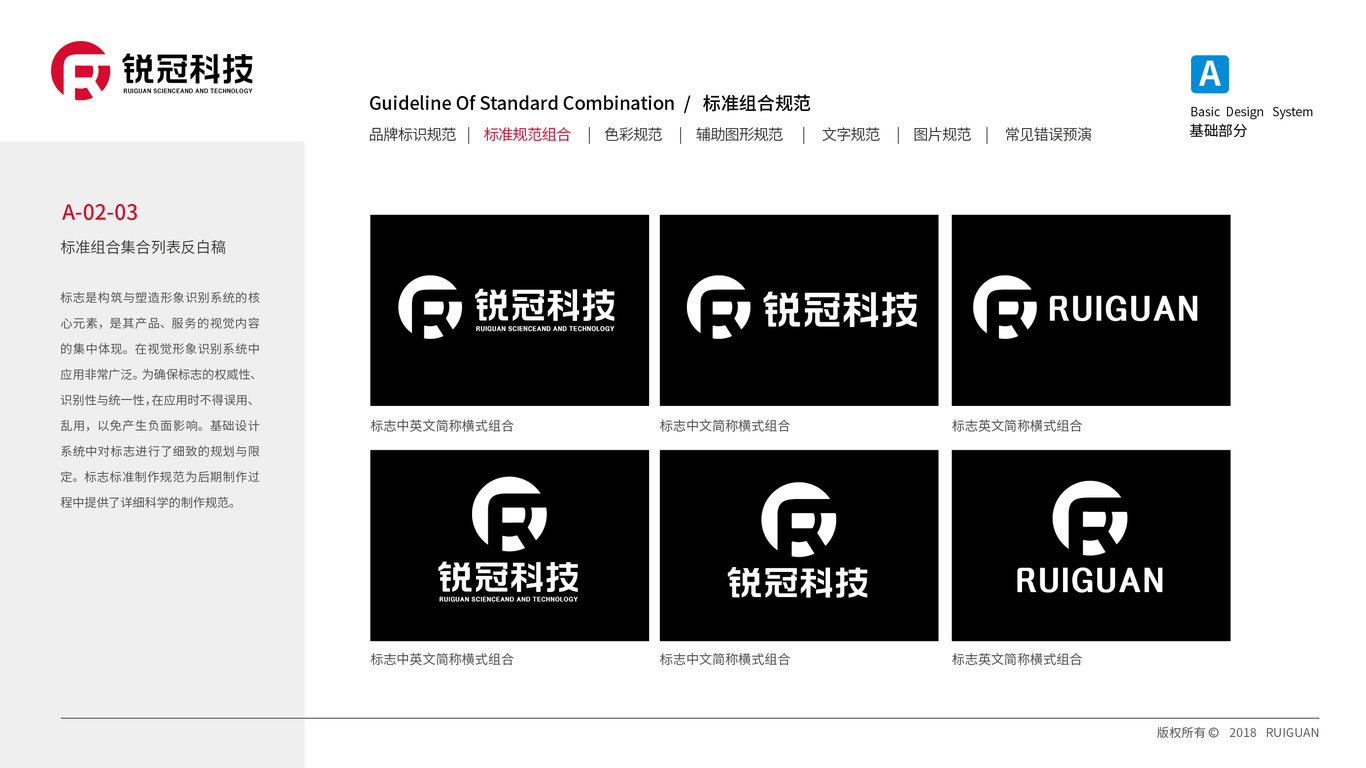Image resolution: width=1366 pixels, height=768 pixels.
Task: Select the 常见错误预演 tab
Action: 1048,134
